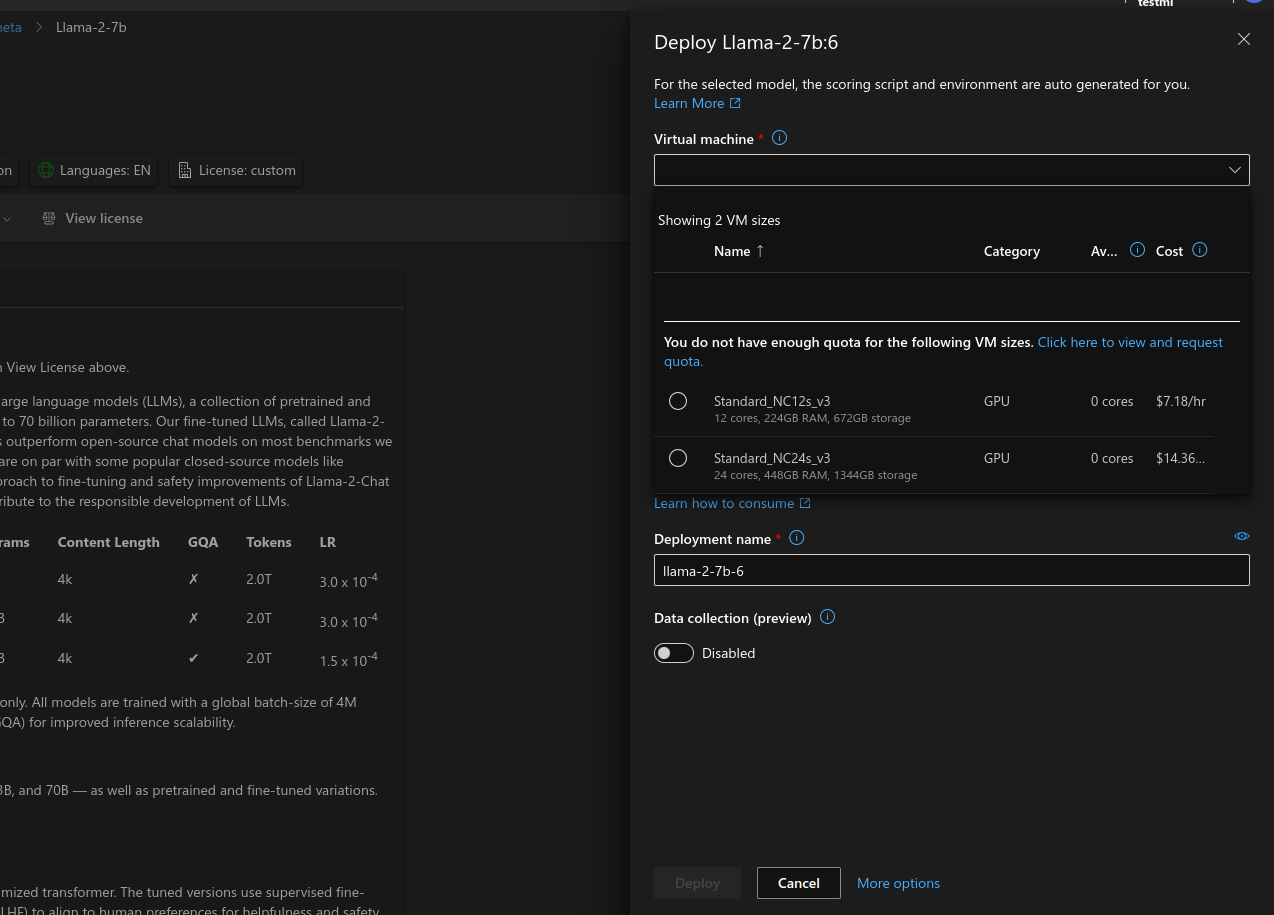This screenshot has width=1274, height=915.
Task: Click the dropdown chevron left of View license
Action: pyautogui.click(x=9, y=218)
